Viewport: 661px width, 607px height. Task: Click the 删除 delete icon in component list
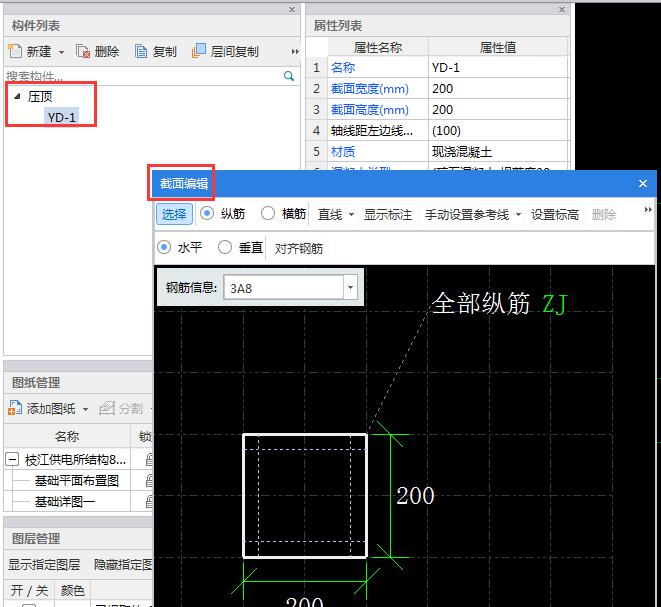[83, 51]
